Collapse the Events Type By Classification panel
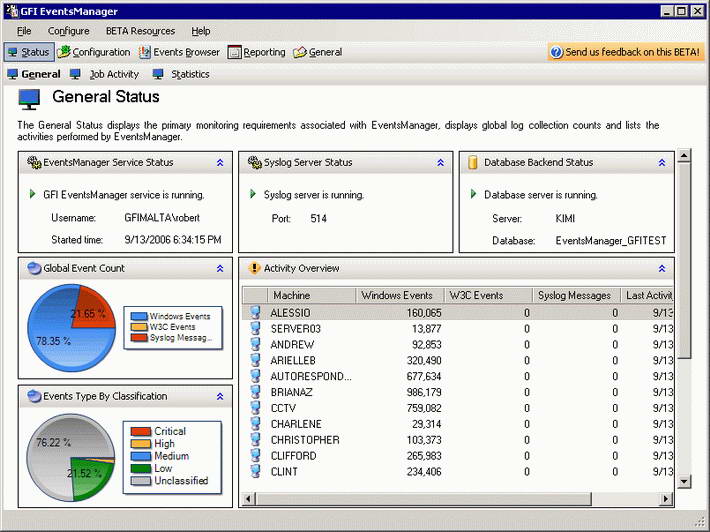The image size is (710, 532). (x=220, y=396)
